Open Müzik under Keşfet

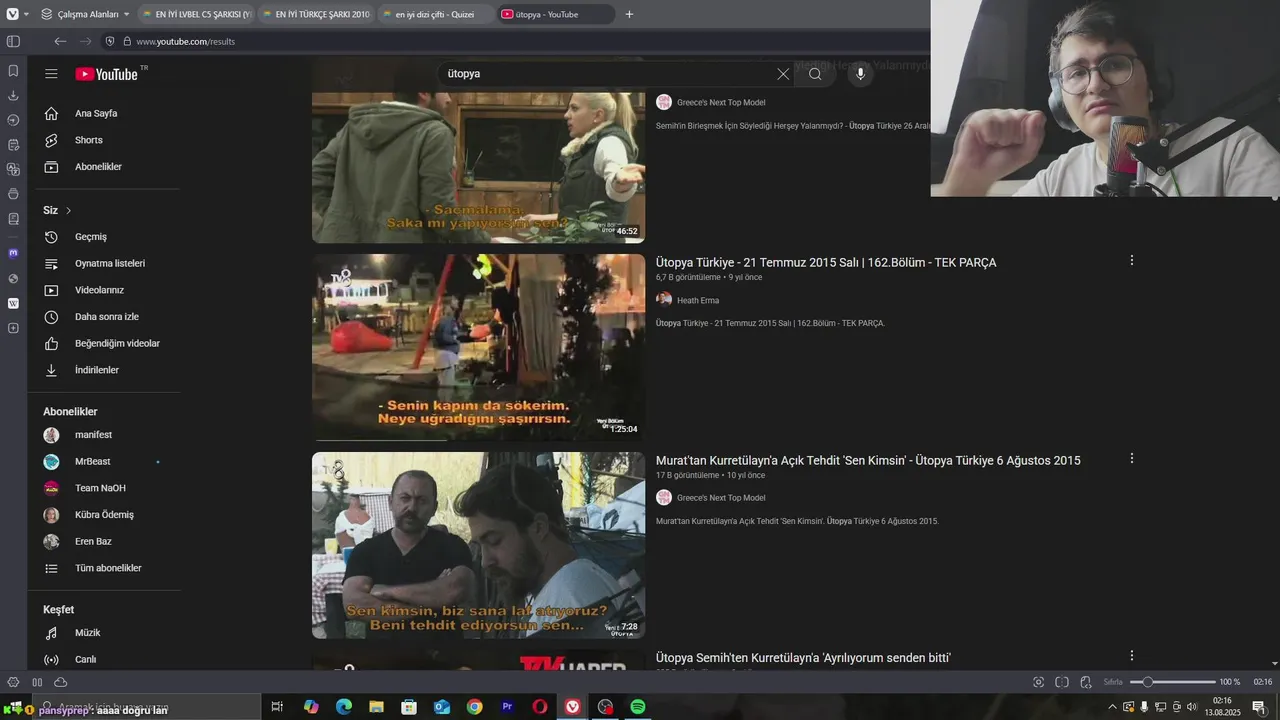tap(108, 633)
